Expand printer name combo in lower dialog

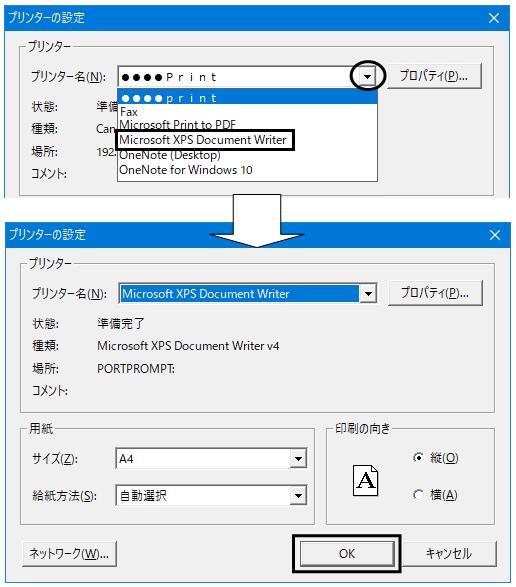368,294
